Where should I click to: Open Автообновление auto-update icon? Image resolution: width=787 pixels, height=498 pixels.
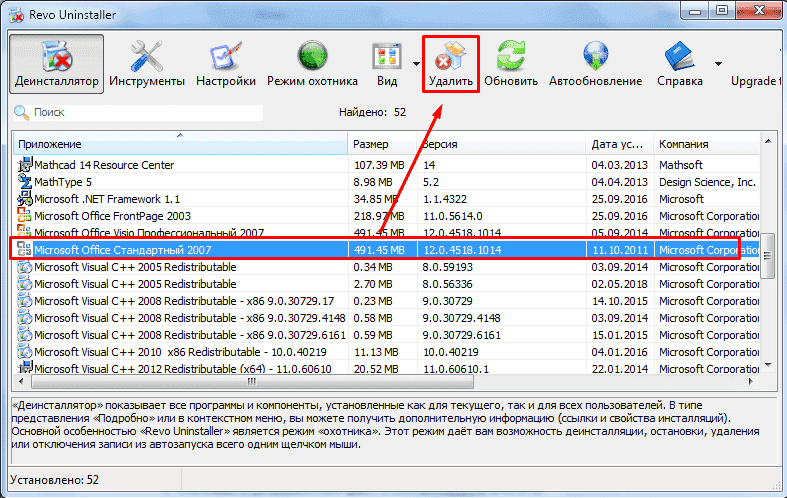596,55
